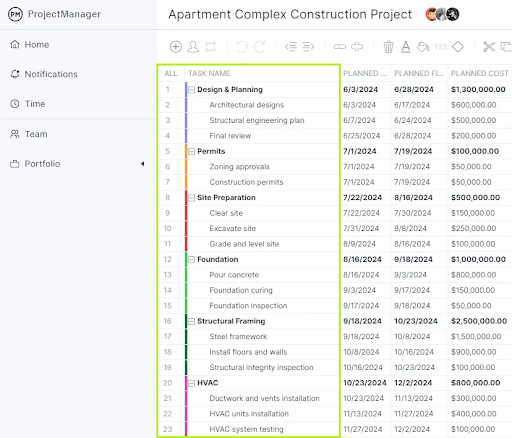Select the Foundation curing task
The height and width of the screenshot is (438, 512).
coord(241,290)
